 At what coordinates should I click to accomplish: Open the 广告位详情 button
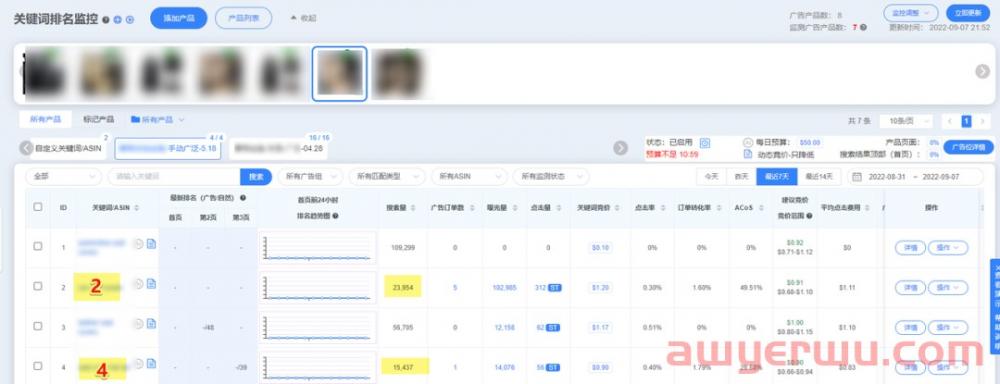click(968, 147)
